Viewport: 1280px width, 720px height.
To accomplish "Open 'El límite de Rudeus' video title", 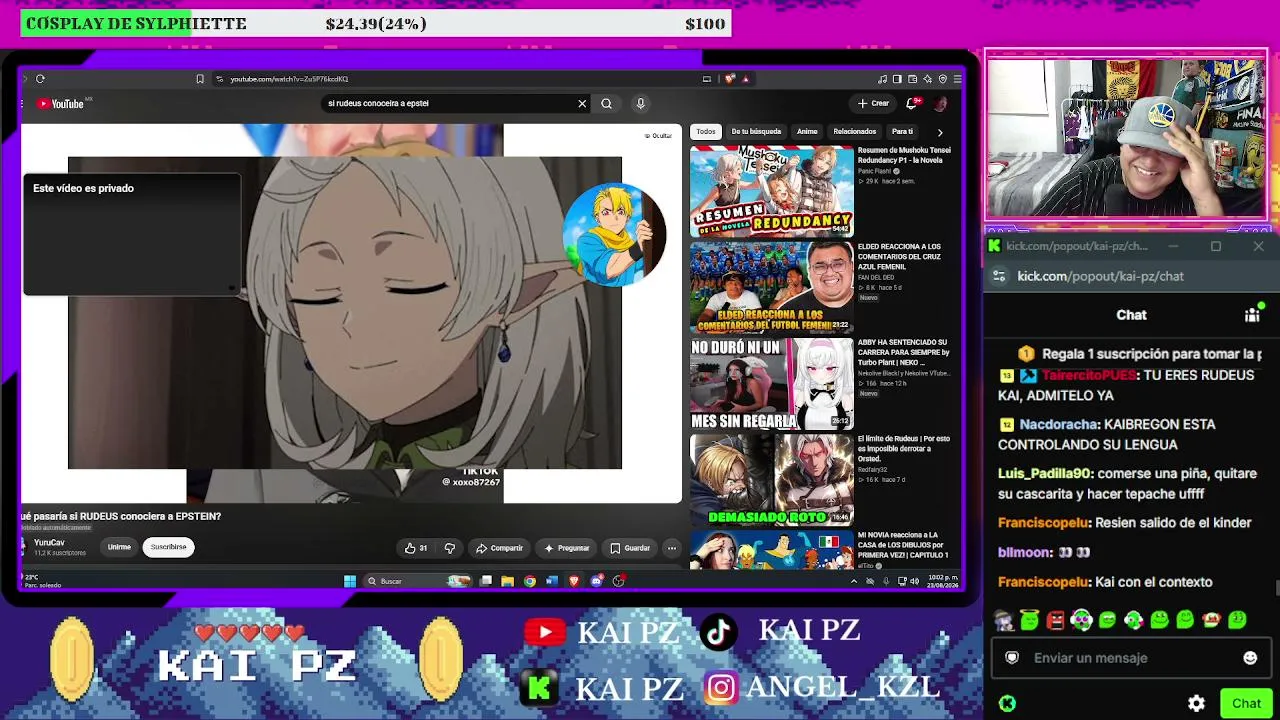I will point(904,447).
